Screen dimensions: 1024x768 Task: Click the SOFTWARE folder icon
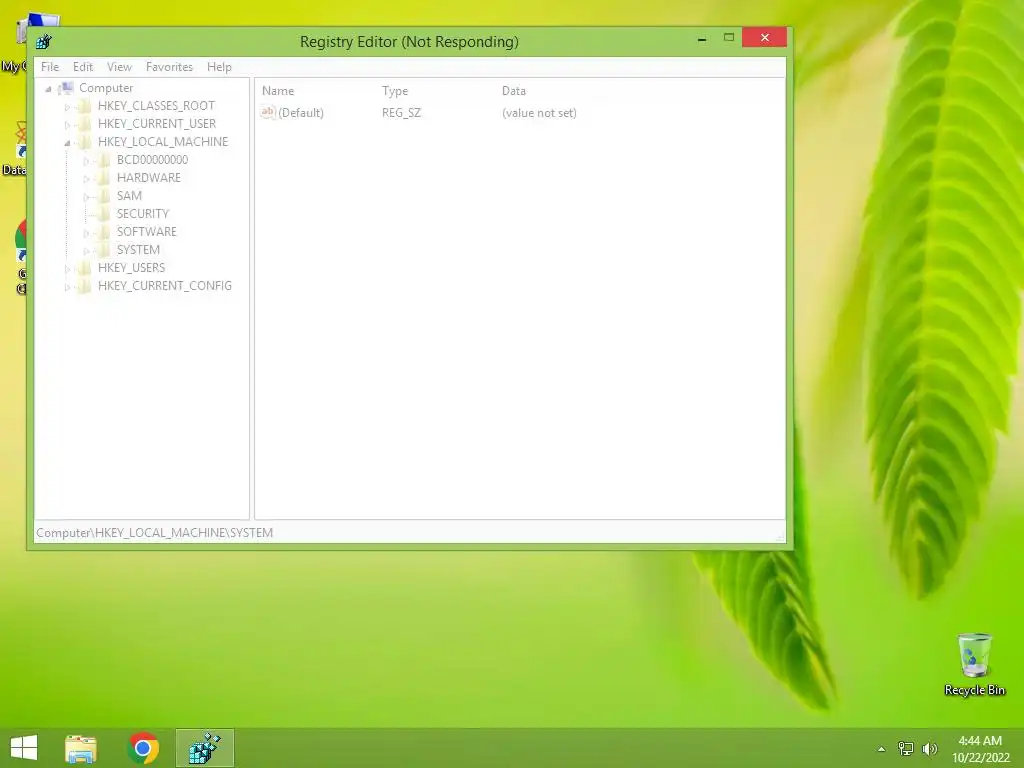[x=103, y=232]
